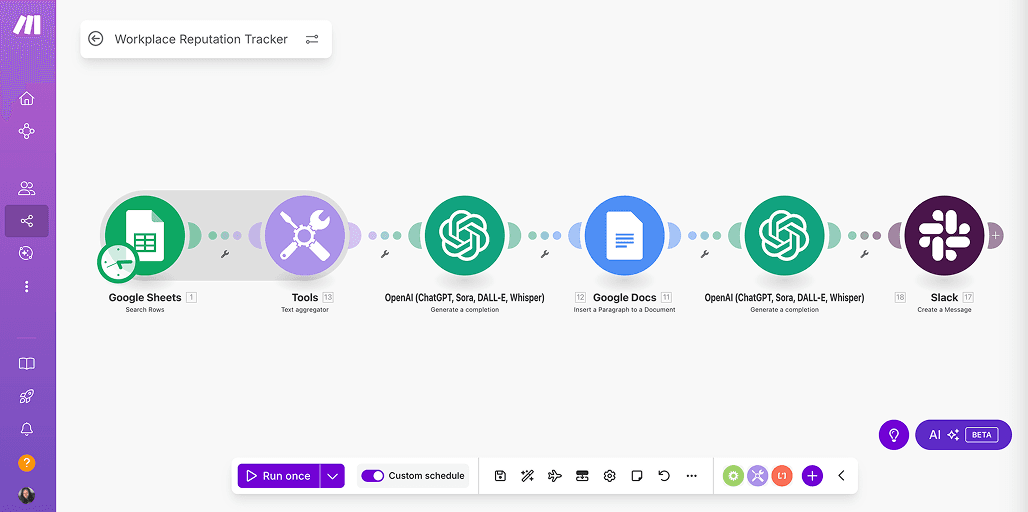Screen dimensions: 1028x512
Task: Open the Notifications bell
Action: pos(26,429)
